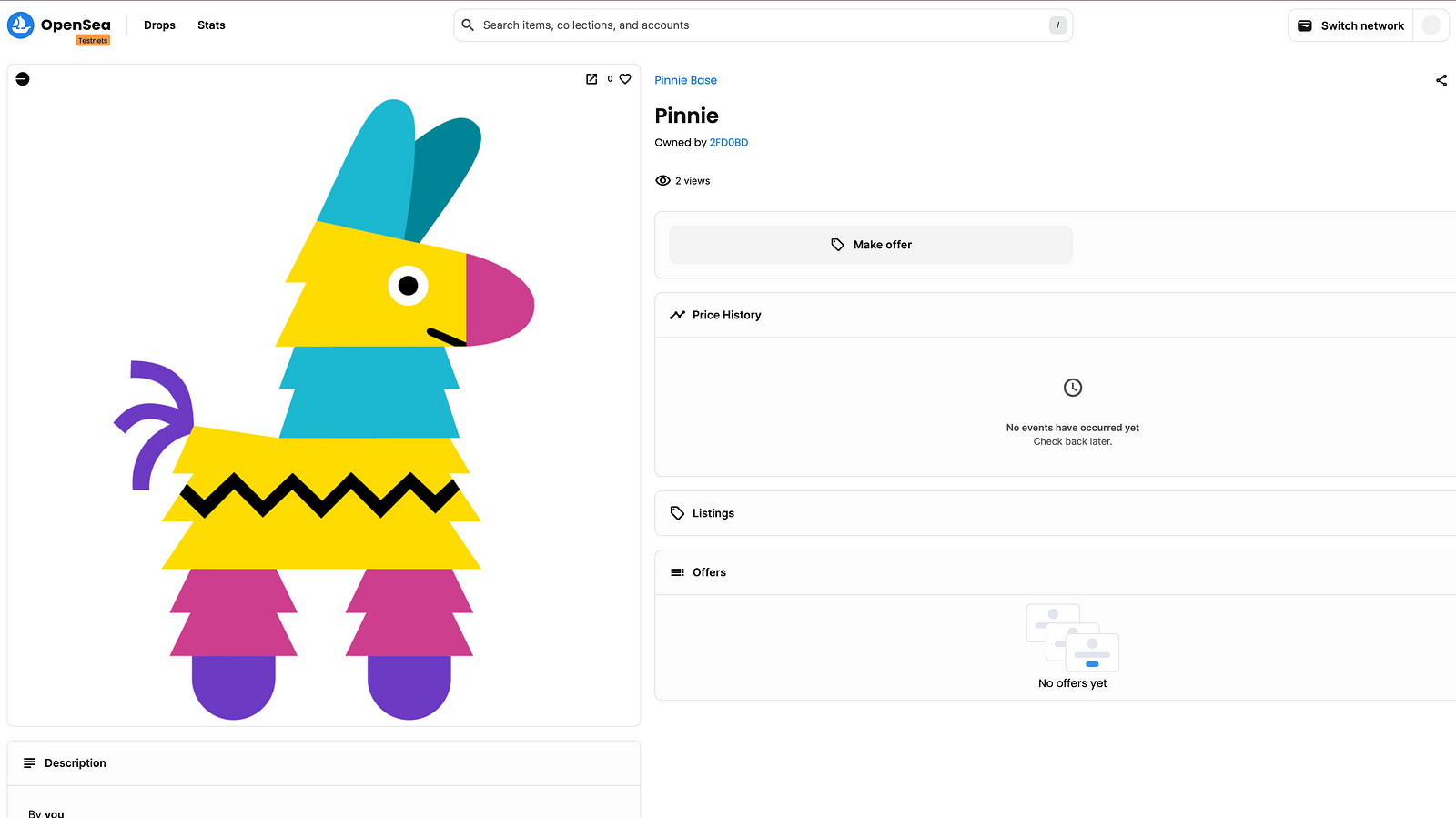Screen dimensions: 1456x818
Task: Click the tag icon in Make offer
Action: tap(838, 245)
